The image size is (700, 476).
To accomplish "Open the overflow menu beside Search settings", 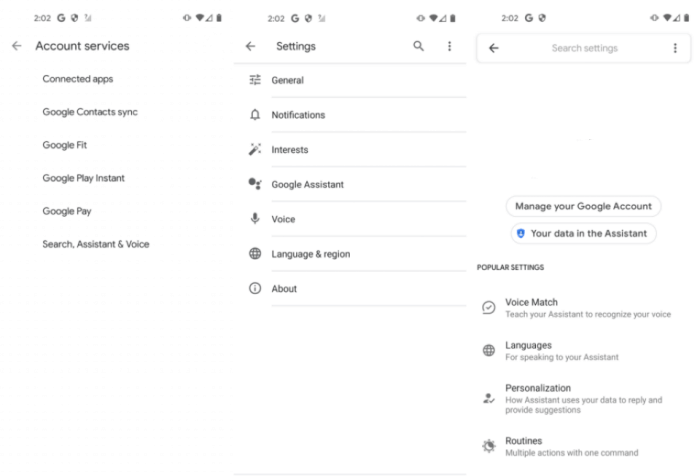I will click(x=675, y=48).
